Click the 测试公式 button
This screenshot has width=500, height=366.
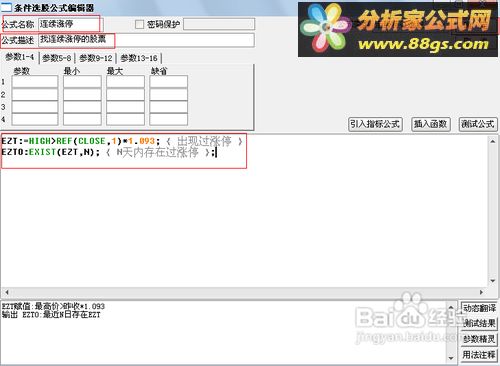[x=477, y=124]
